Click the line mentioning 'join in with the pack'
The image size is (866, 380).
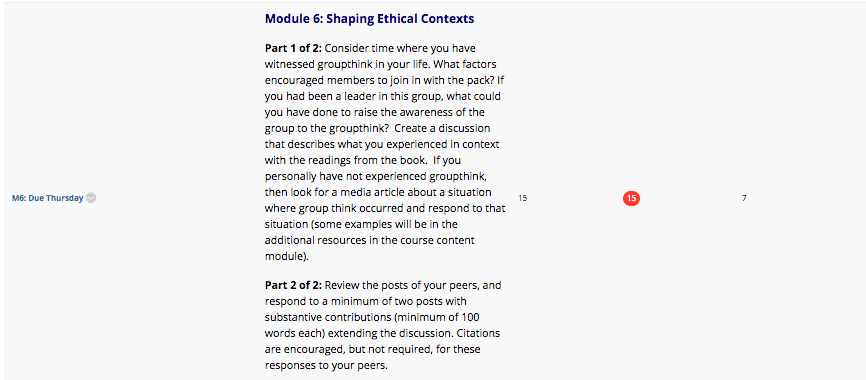(384, 79)
